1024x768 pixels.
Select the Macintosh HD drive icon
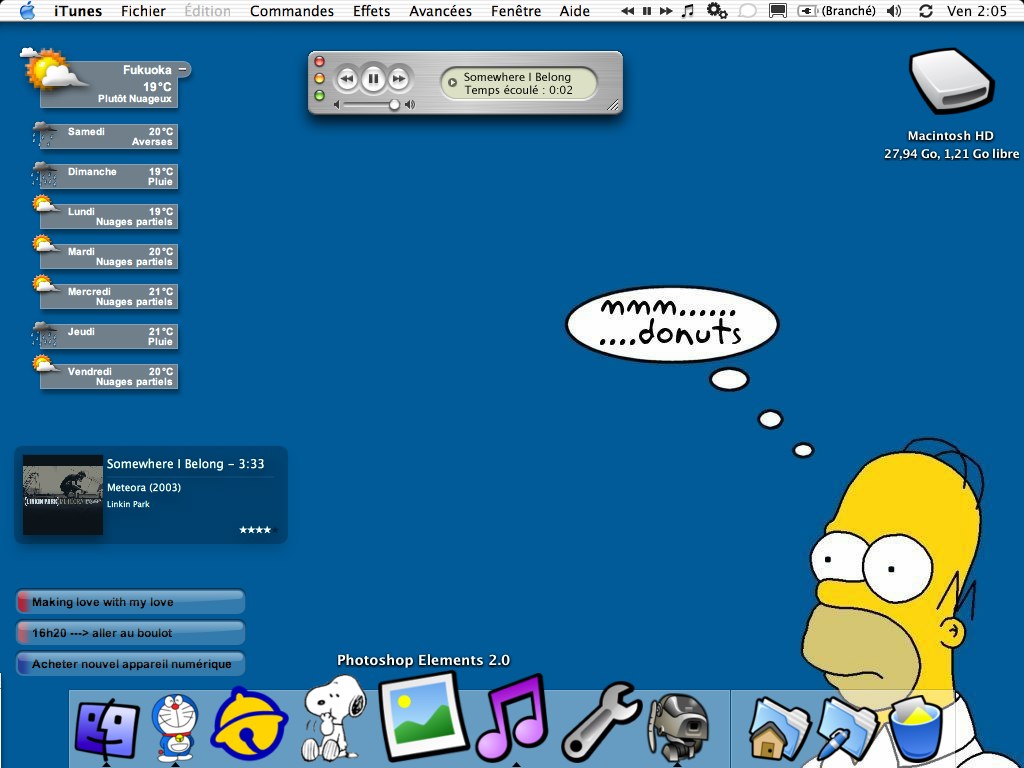coord(952,82)
